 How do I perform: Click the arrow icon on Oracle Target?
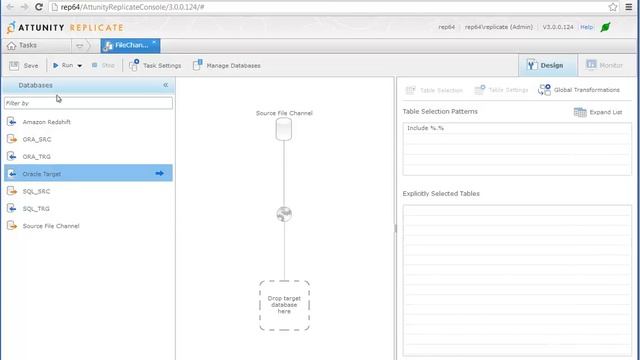pos(160,173)
